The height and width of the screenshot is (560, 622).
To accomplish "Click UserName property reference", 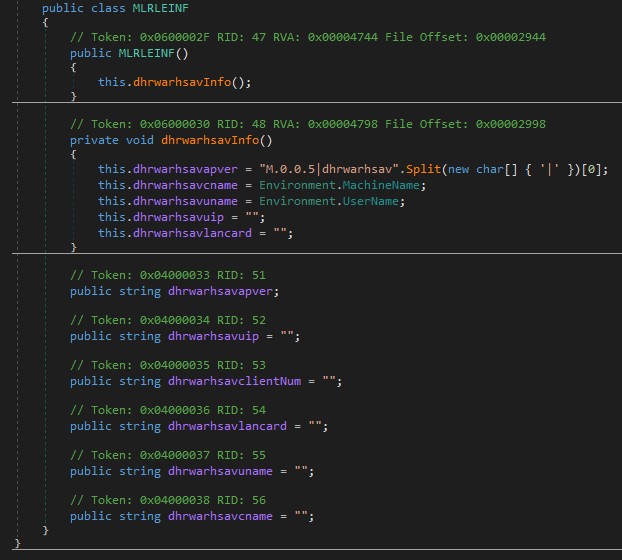I will tap(365, 200).
